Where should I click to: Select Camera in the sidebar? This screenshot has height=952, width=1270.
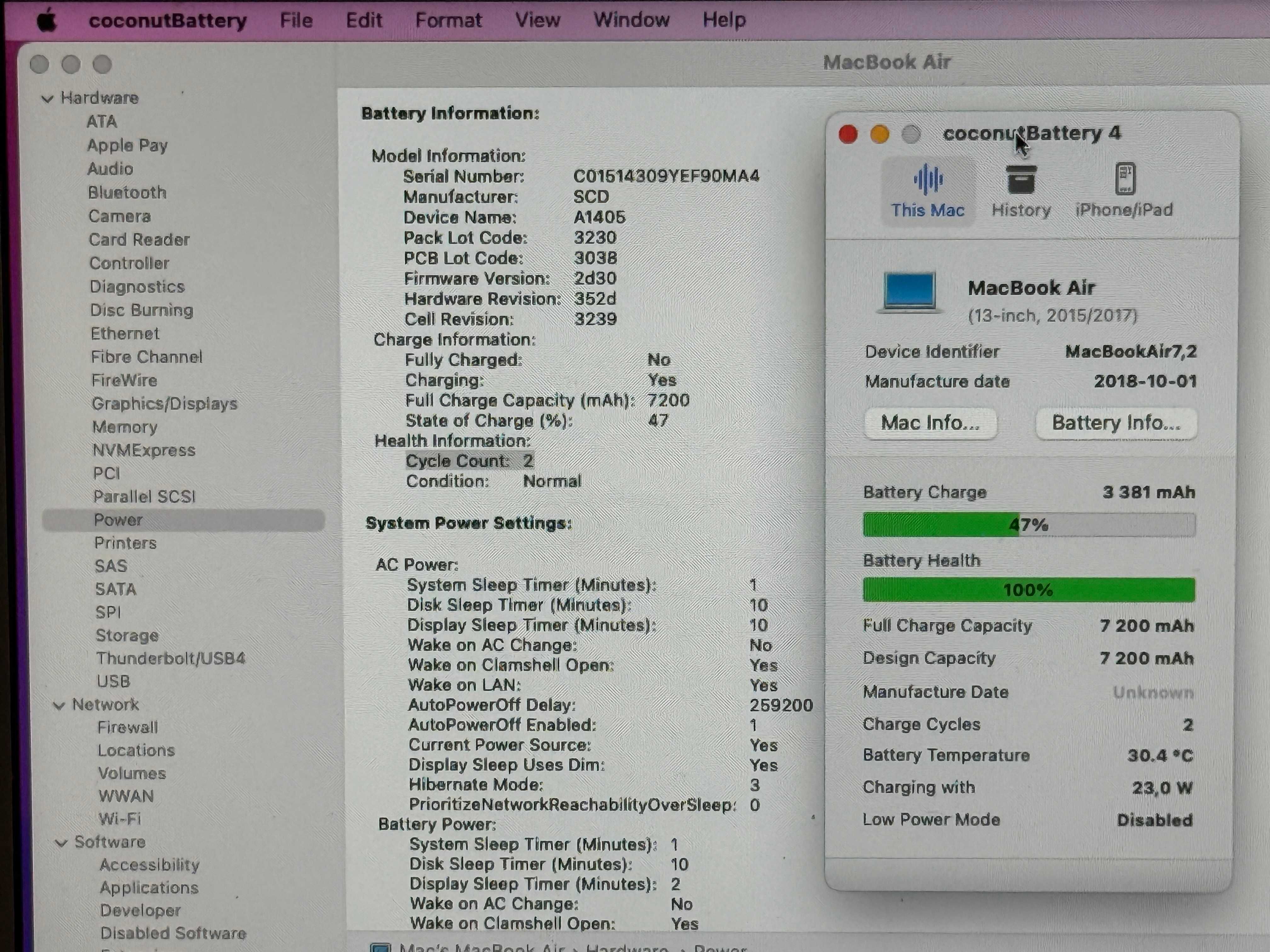119,216
